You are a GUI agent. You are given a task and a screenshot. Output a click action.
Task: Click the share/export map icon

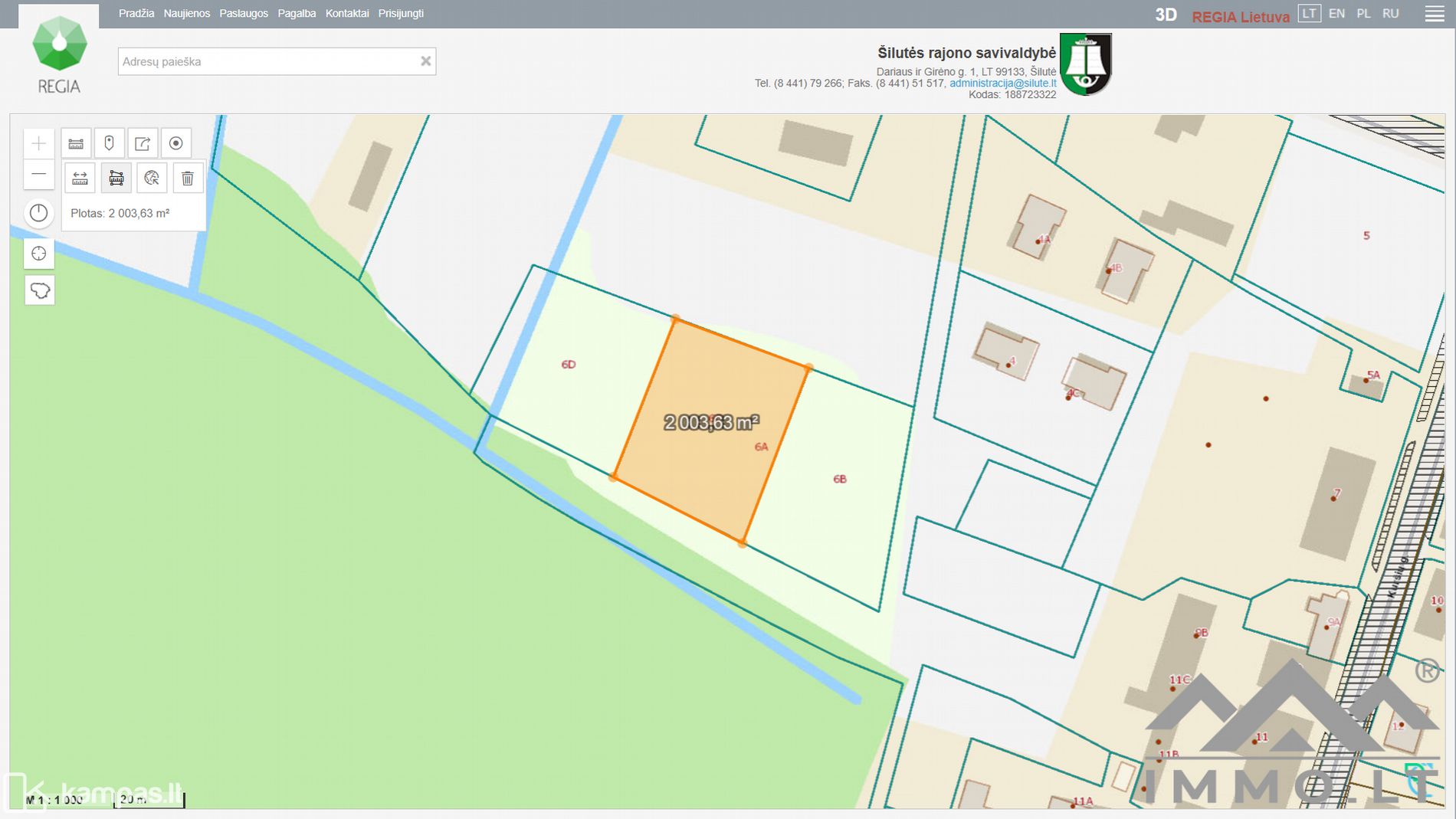point(143,143)
